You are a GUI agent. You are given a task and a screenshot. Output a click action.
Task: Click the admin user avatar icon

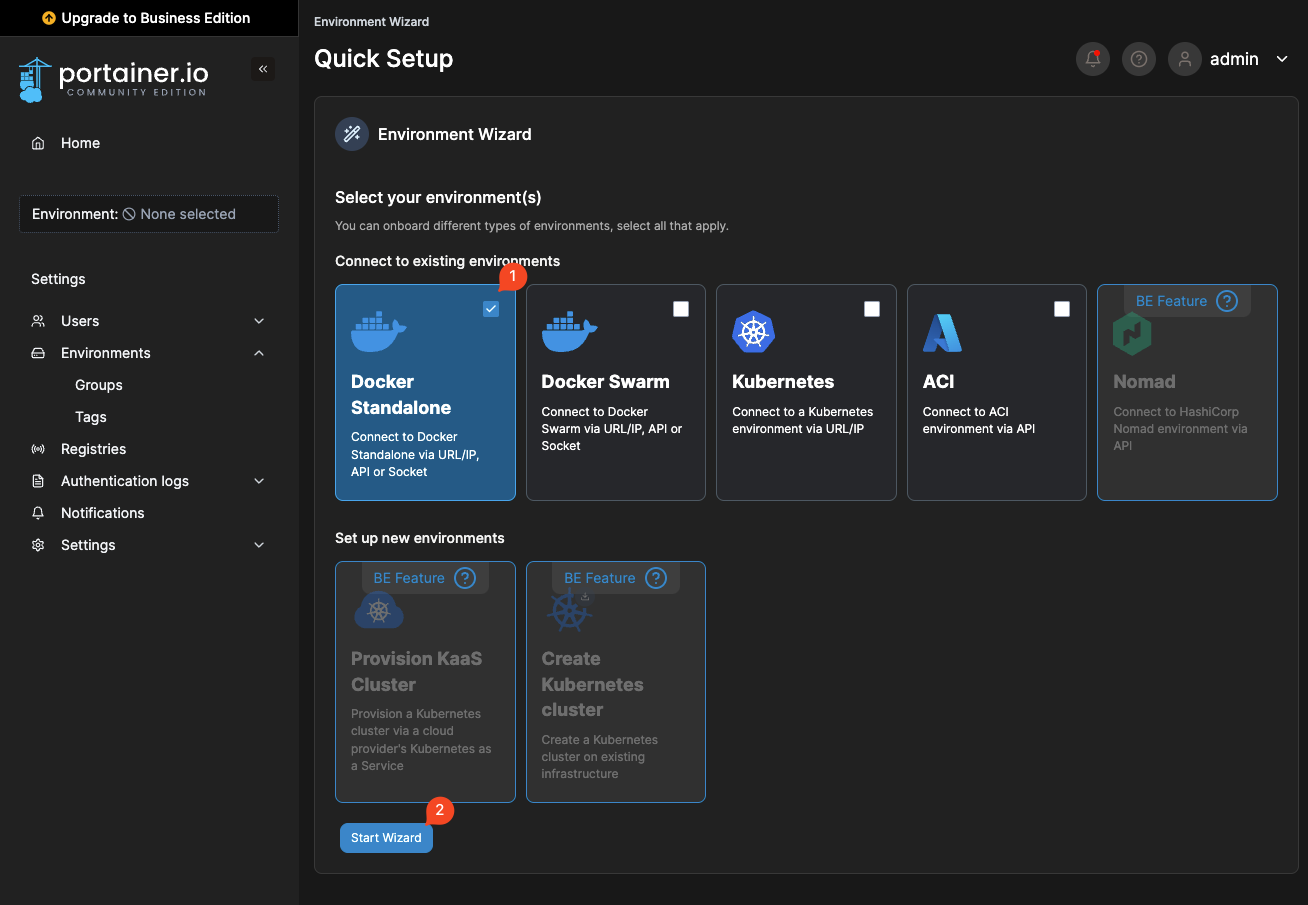coord(1184,59)
